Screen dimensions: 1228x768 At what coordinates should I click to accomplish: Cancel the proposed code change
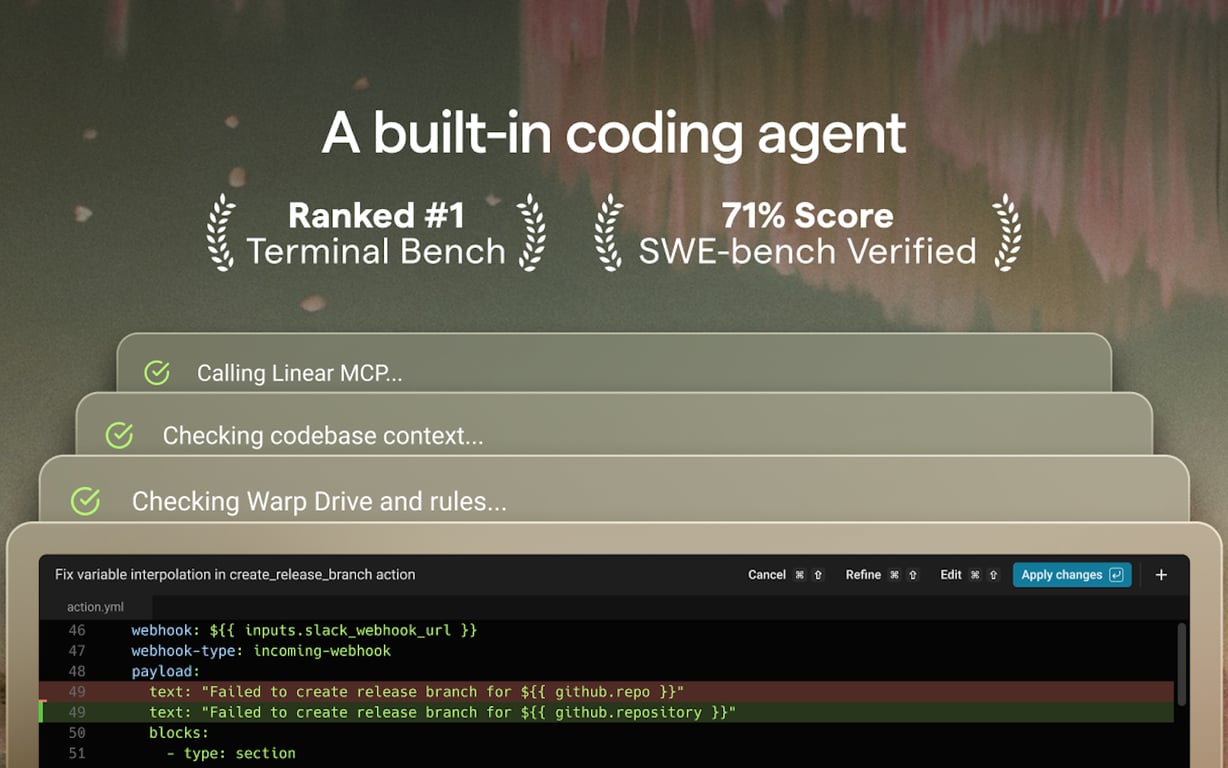point(767,575)
